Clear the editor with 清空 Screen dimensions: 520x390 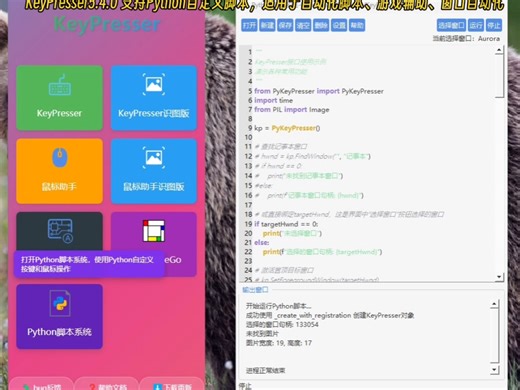(x=303, y=25)
